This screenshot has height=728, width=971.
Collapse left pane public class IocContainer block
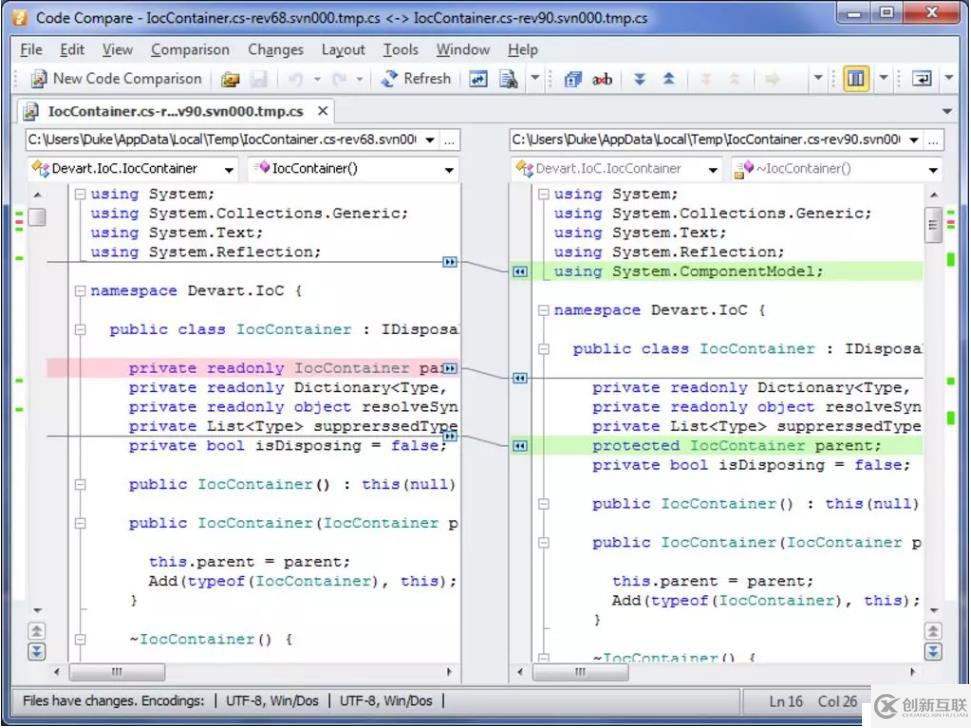tap(80, 329)
